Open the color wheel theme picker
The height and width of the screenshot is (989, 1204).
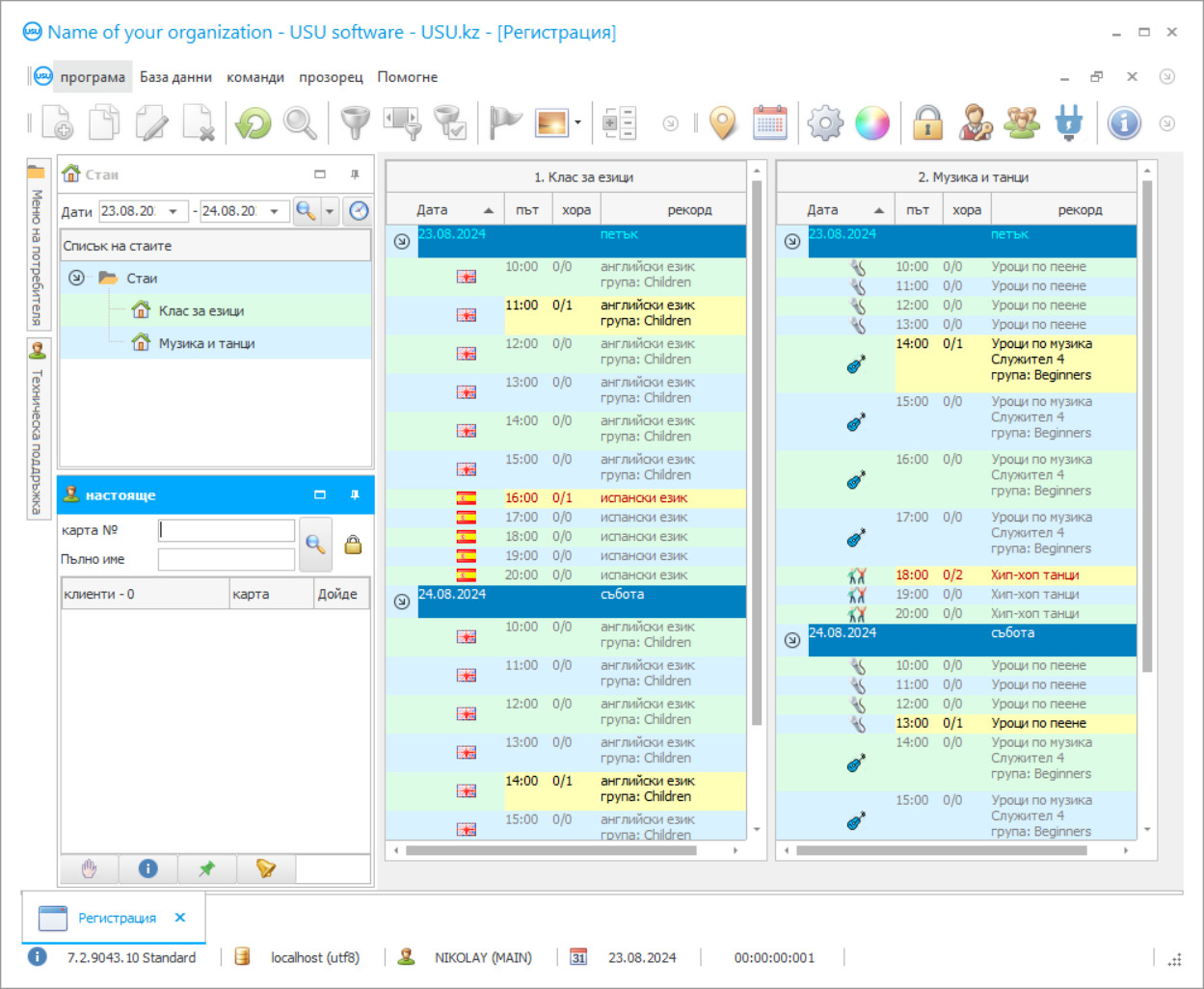point(872,123)
